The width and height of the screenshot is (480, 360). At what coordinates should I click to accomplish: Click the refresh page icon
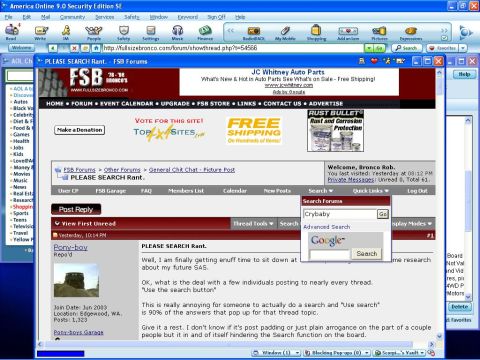point(85,48)
